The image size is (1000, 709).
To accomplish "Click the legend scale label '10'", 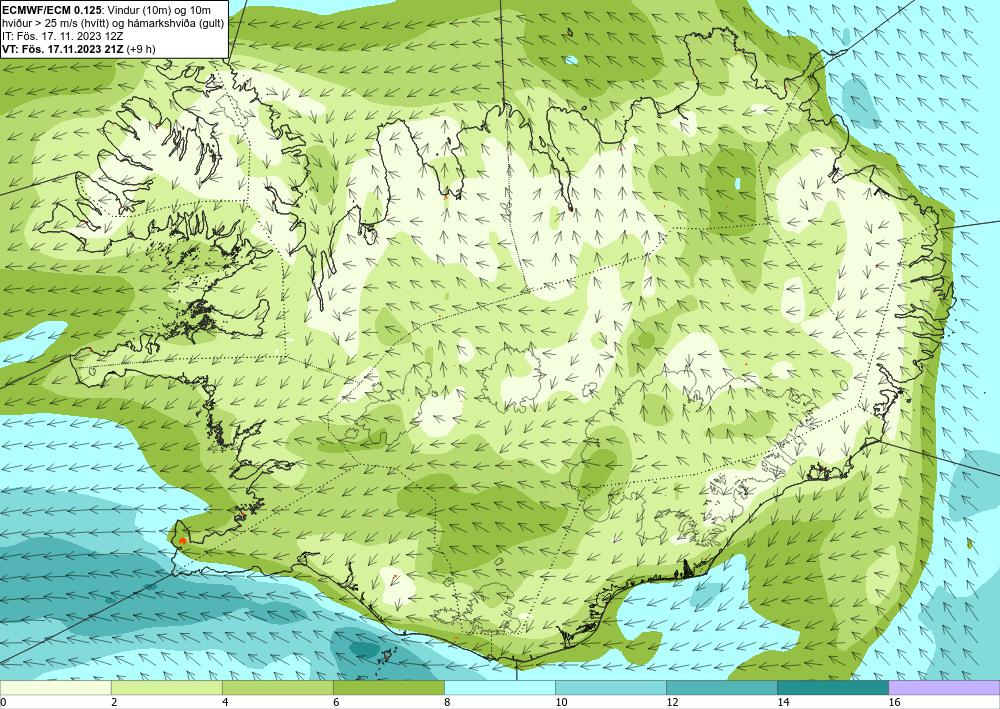I will [561, 702].
